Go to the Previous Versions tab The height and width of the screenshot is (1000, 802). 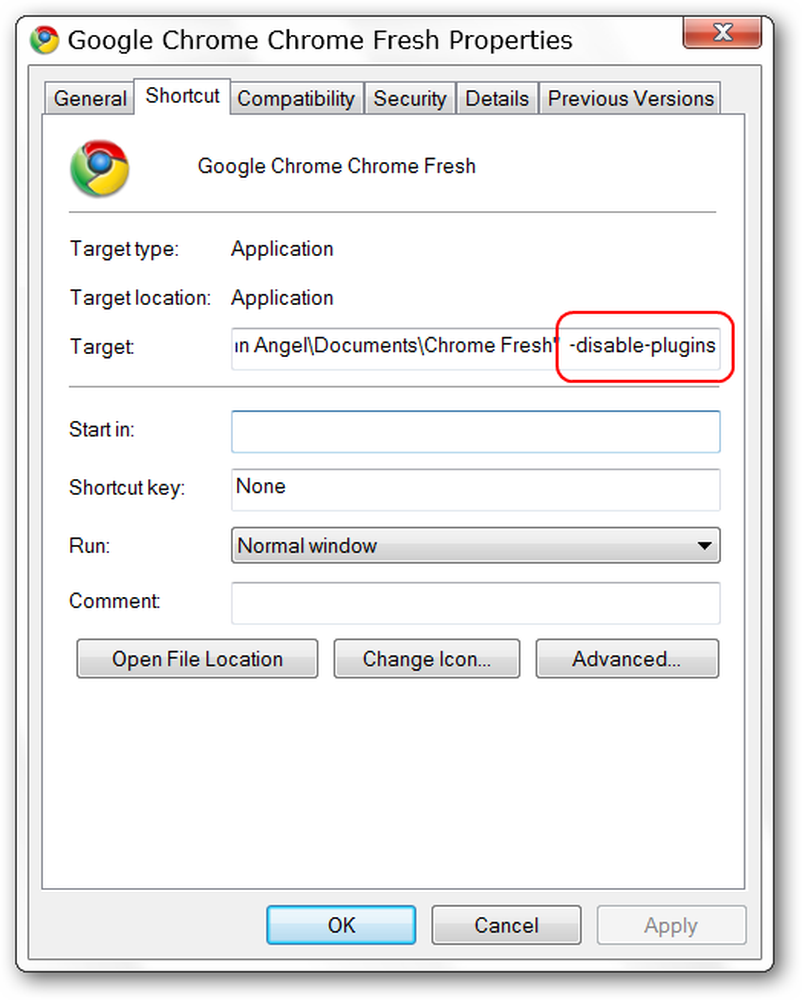tap(631, 99)
